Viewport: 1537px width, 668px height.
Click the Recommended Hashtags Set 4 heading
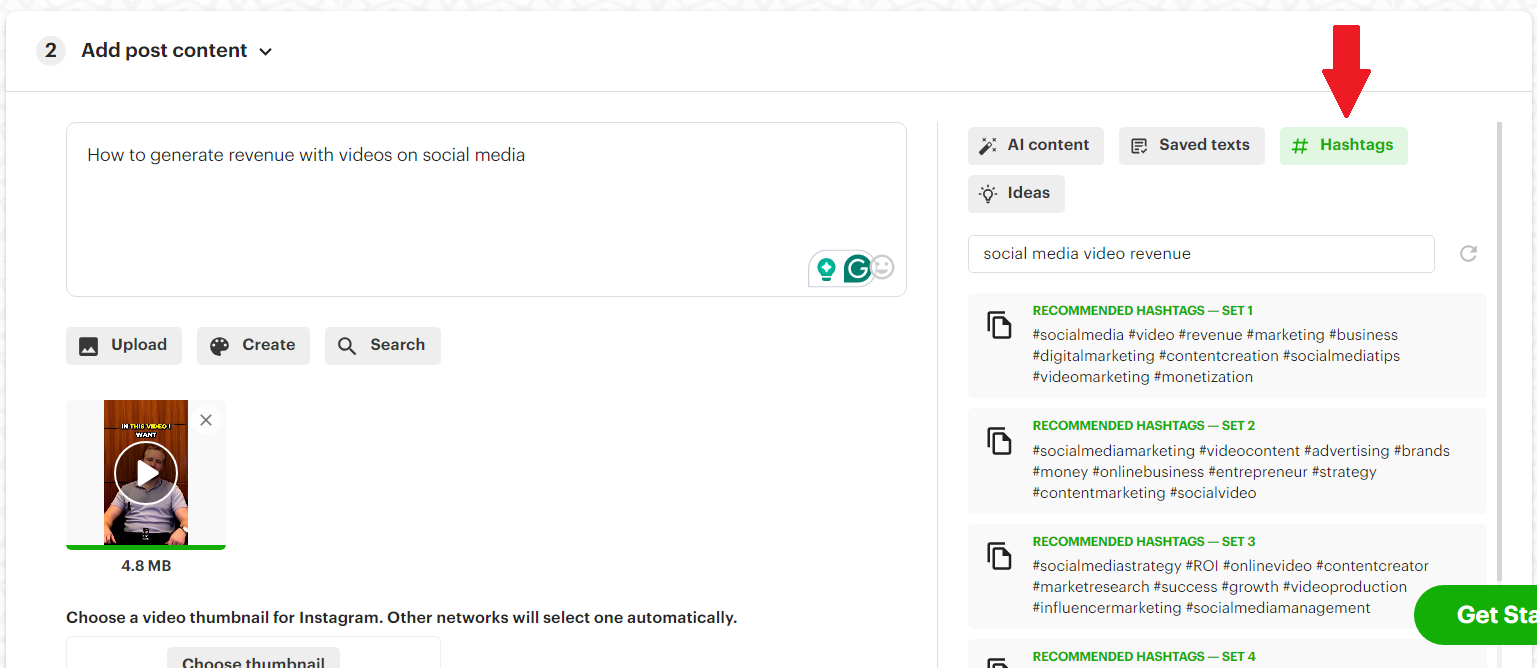tap(1144, 657)
